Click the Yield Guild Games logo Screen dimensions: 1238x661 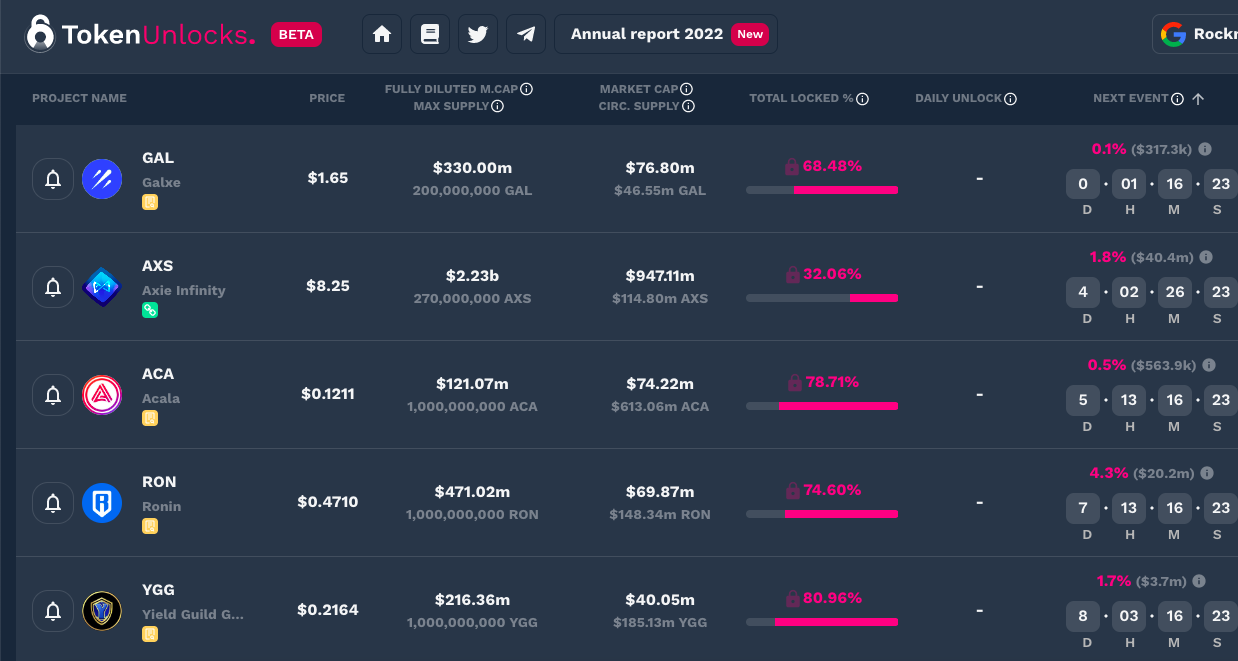(x=102, y=611)
